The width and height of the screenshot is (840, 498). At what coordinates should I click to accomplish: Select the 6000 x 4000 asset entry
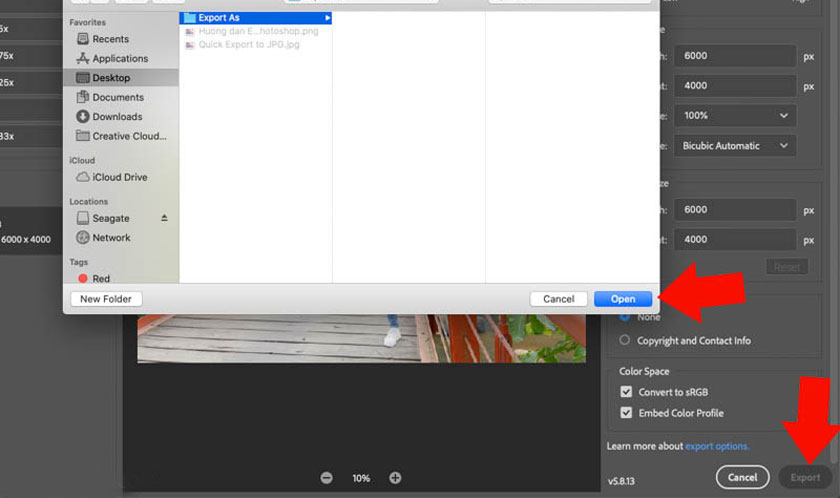click(x=31, y=231)
